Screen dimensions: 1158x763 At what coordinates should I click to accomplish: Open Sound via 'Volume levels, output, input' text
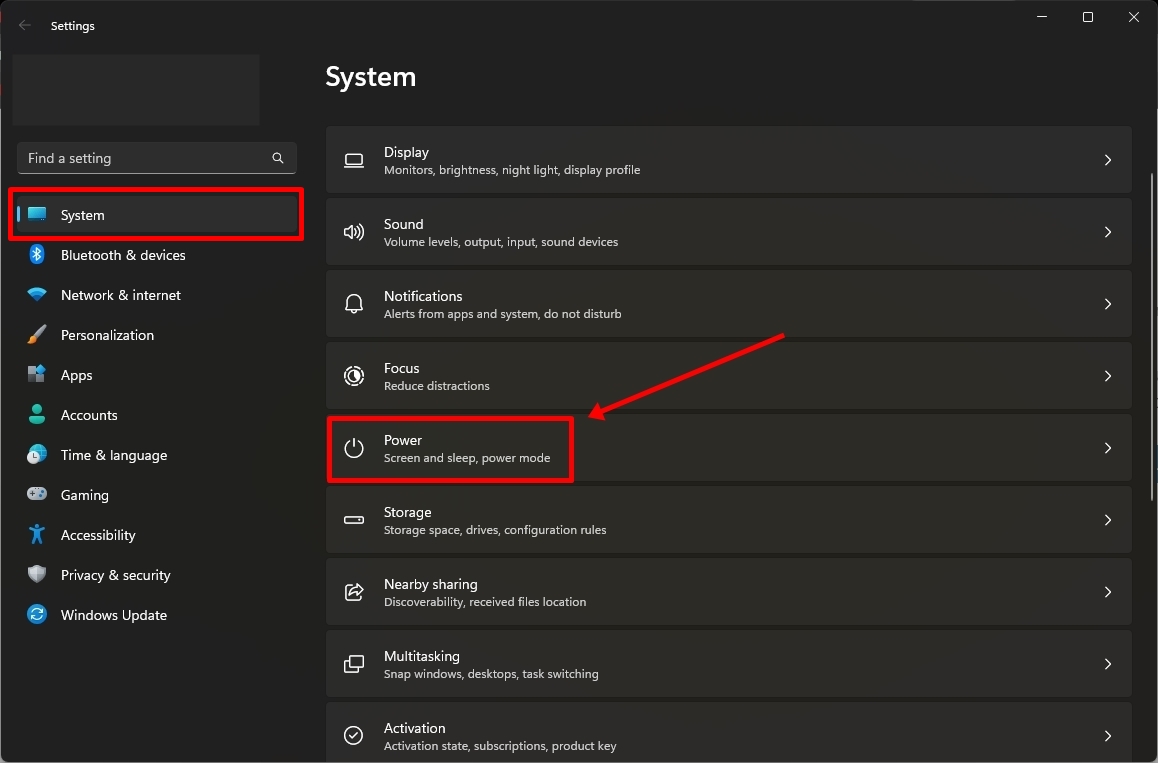tap(501, 242)
